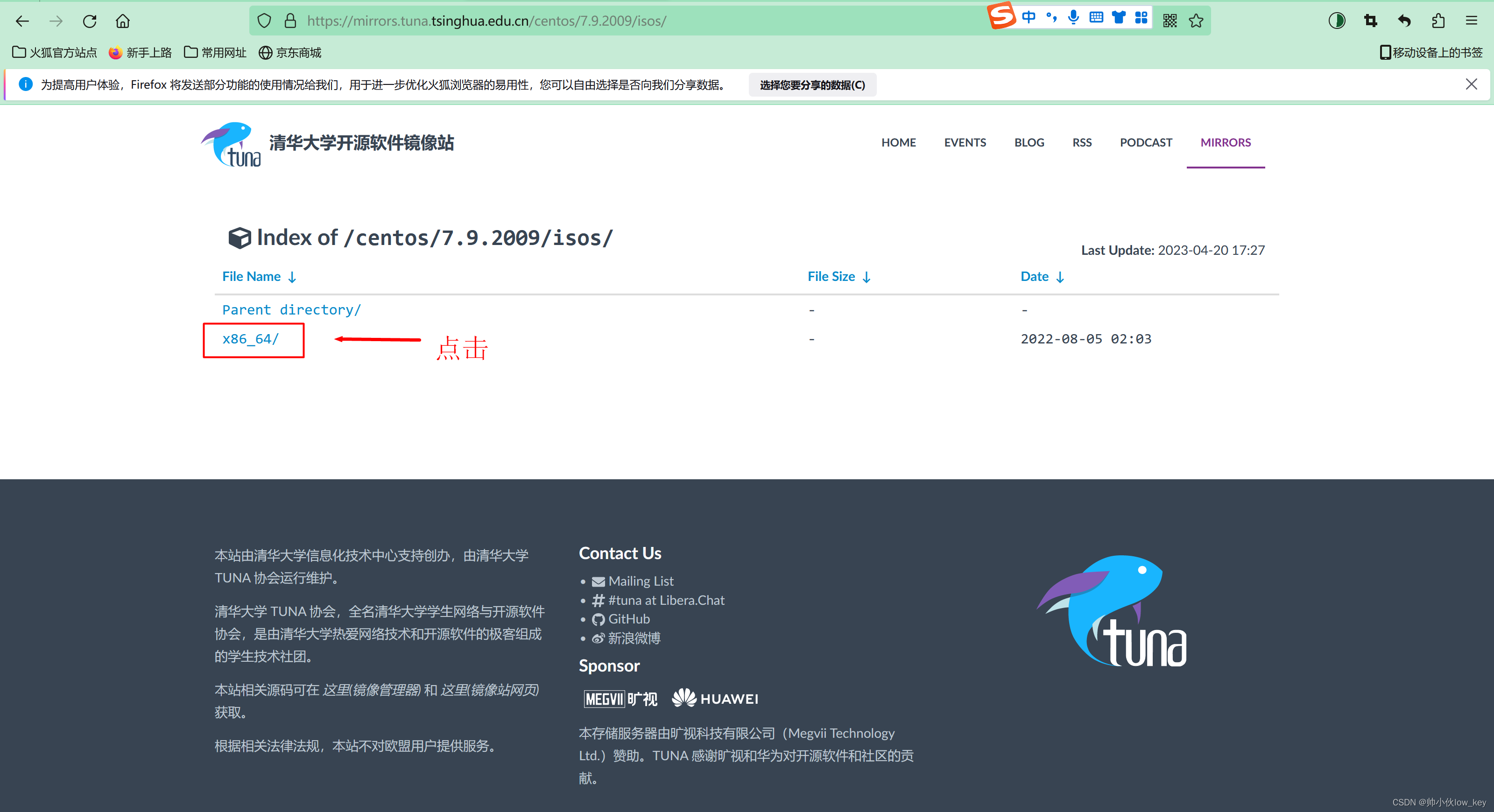The height and width of the screenshot is (812, 1494).
Task: Sort the listing by File Name
Action: tap(259, 277)
